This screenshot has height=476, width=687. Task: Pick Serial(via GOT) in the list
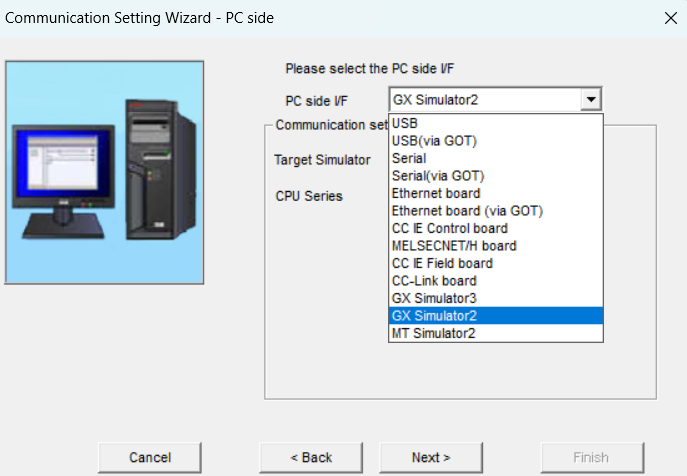tap(496, 176)
